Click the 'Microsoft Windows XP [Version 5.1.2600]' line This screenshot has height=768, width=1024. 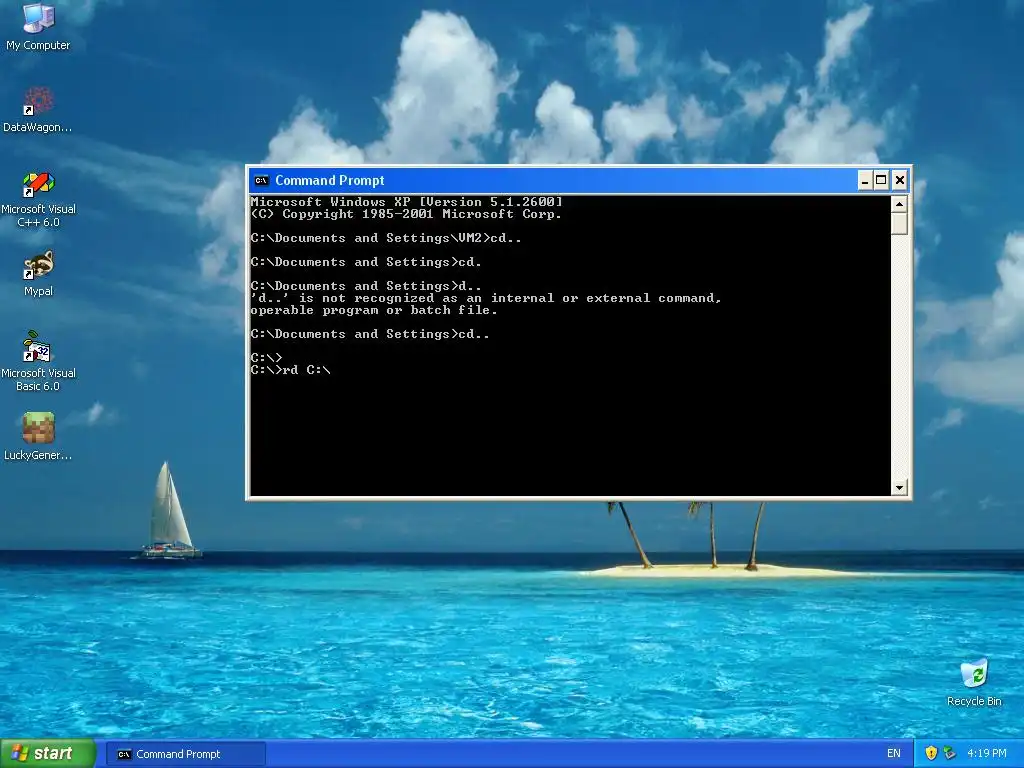point(406,202)
